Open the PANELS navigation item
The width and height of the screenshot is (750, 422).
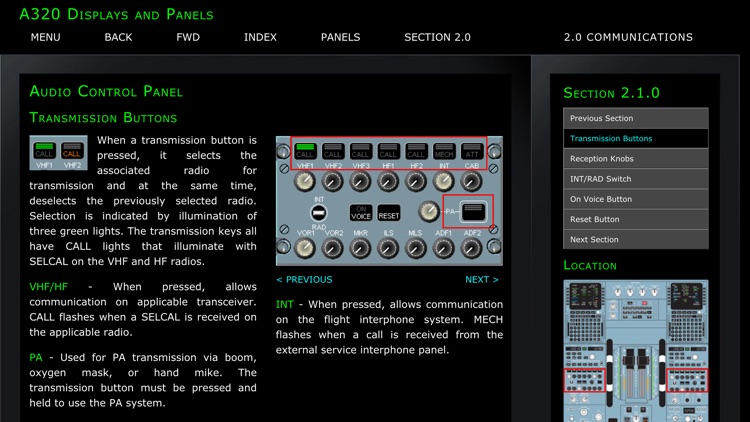click(x=341, y=37)
